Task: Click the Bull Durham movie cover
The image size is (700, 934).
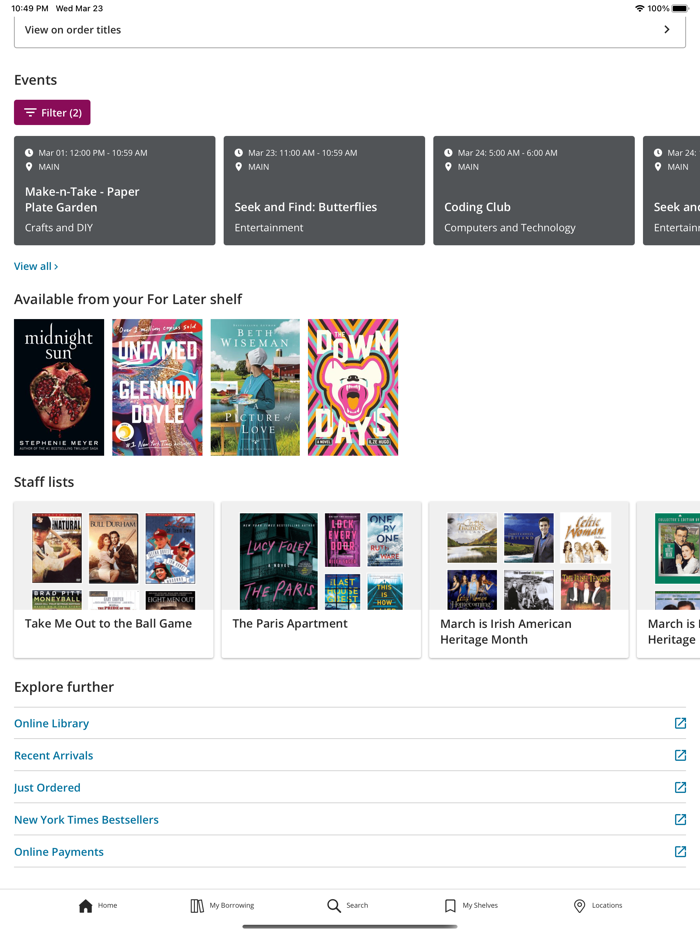Action: (113, 548)
